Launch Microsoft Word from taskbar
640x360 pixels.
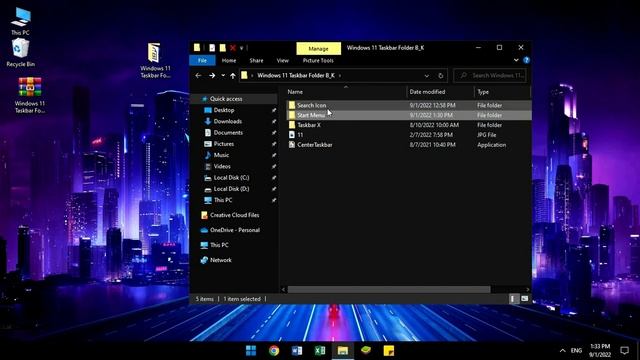click(x=297, y=351)
